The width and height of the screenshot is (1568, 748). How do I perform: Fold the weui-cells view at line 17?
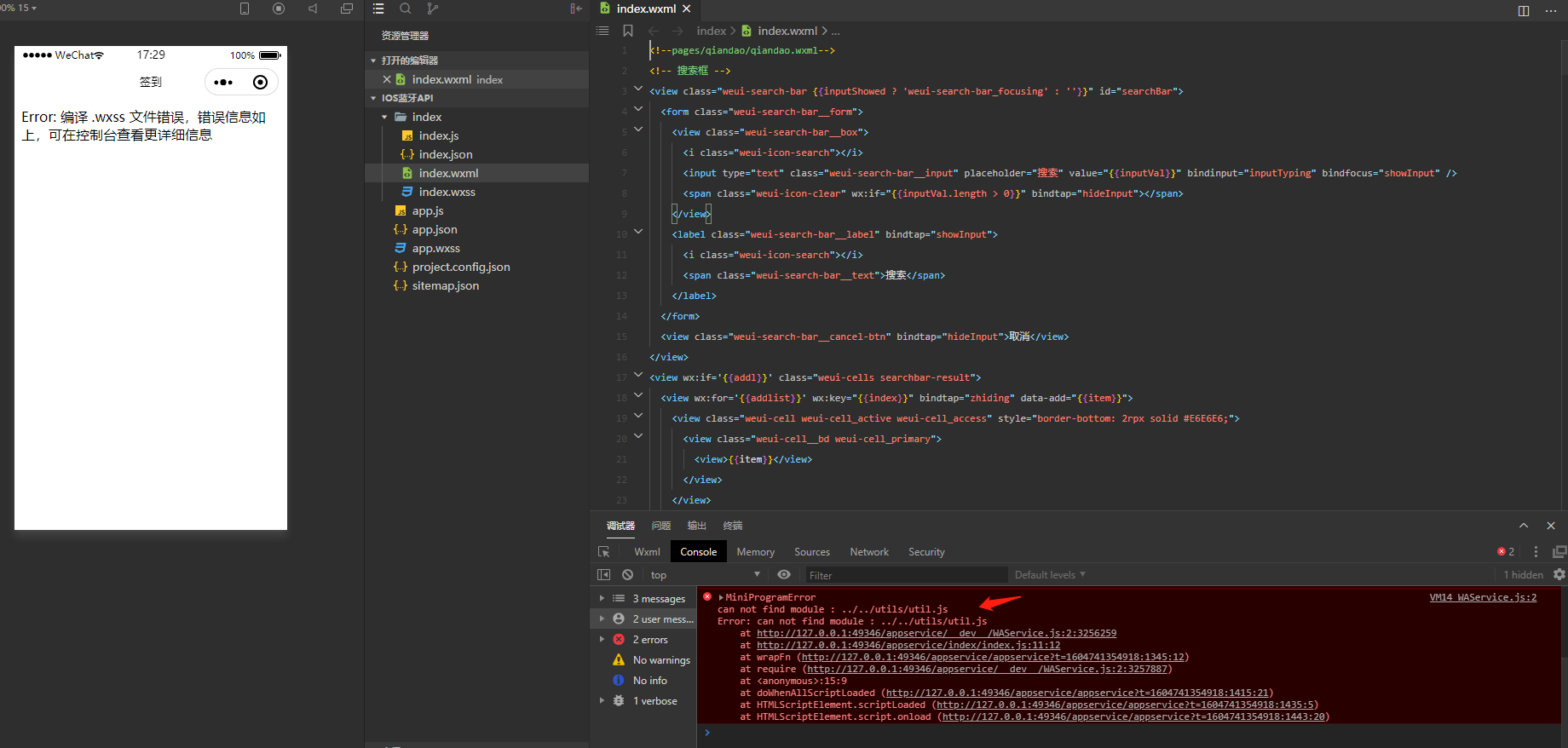click(x=638, y=375)
